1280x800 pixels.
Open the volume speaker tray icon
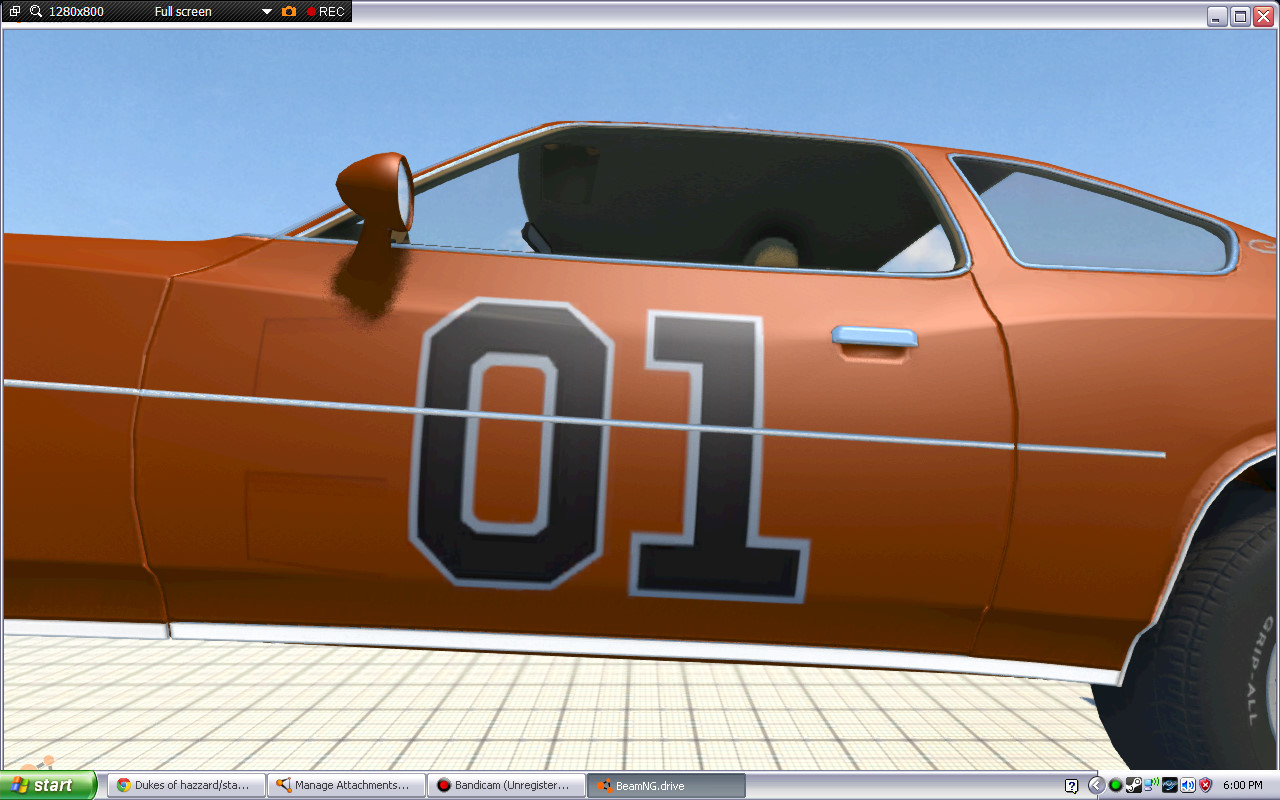1188,785
